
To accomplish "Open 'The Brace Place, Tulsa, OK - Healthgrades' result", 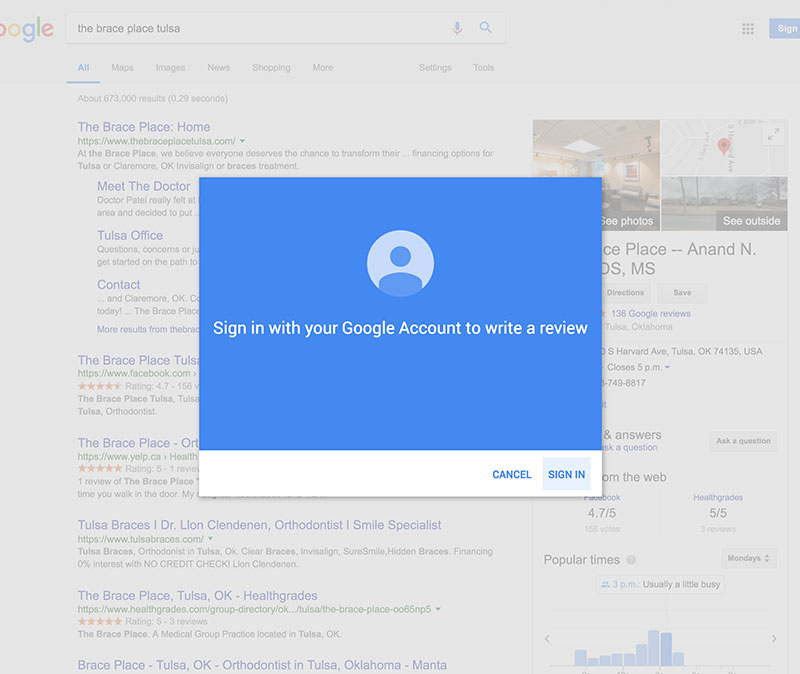I will click(x=197, y=595).
